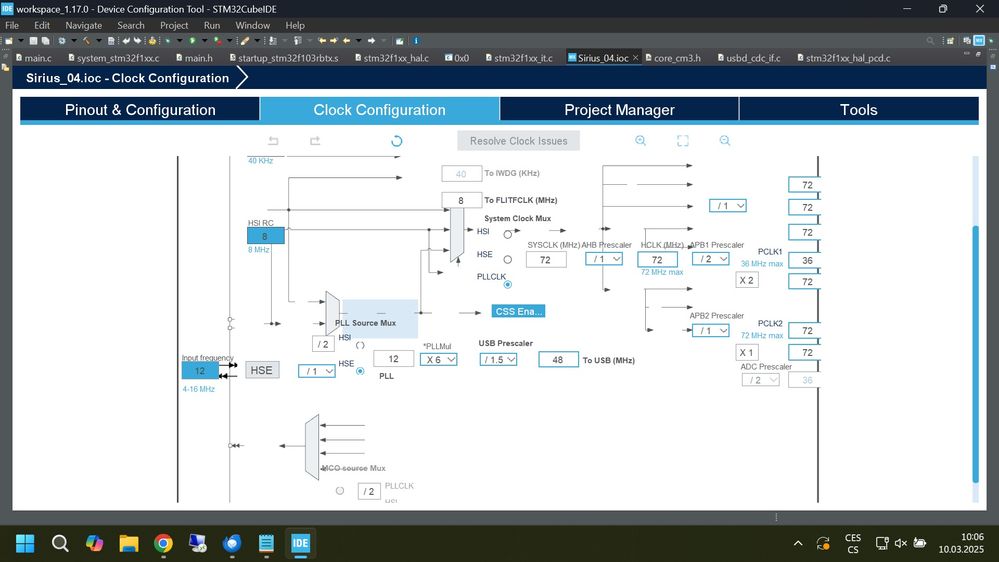Open the AHB Prescaler dropdown
Screen dimensions: 999x562
click(604, 259)
